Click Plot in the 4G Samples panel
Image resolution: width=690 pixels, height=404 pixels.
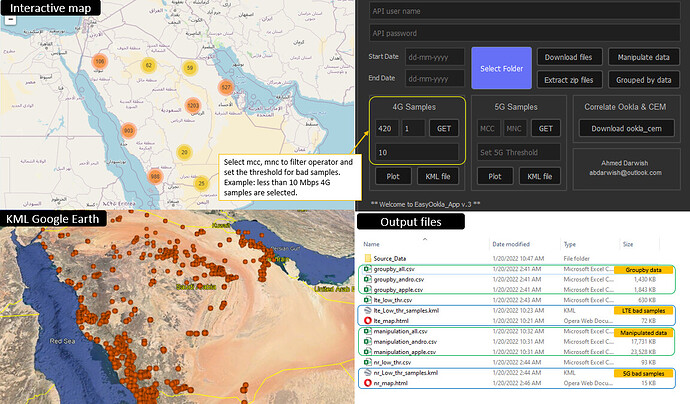coord(393,176)
